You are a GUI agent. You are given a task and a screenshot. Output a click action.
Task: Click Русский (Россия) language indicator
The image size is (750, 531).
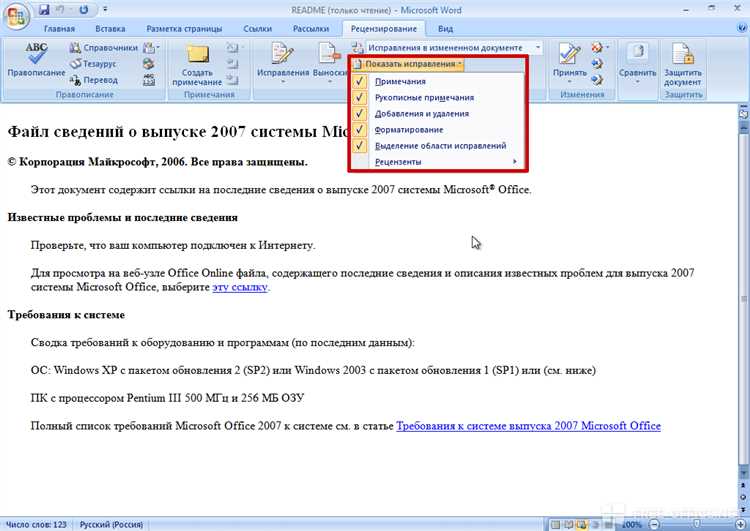pos(111,525)
